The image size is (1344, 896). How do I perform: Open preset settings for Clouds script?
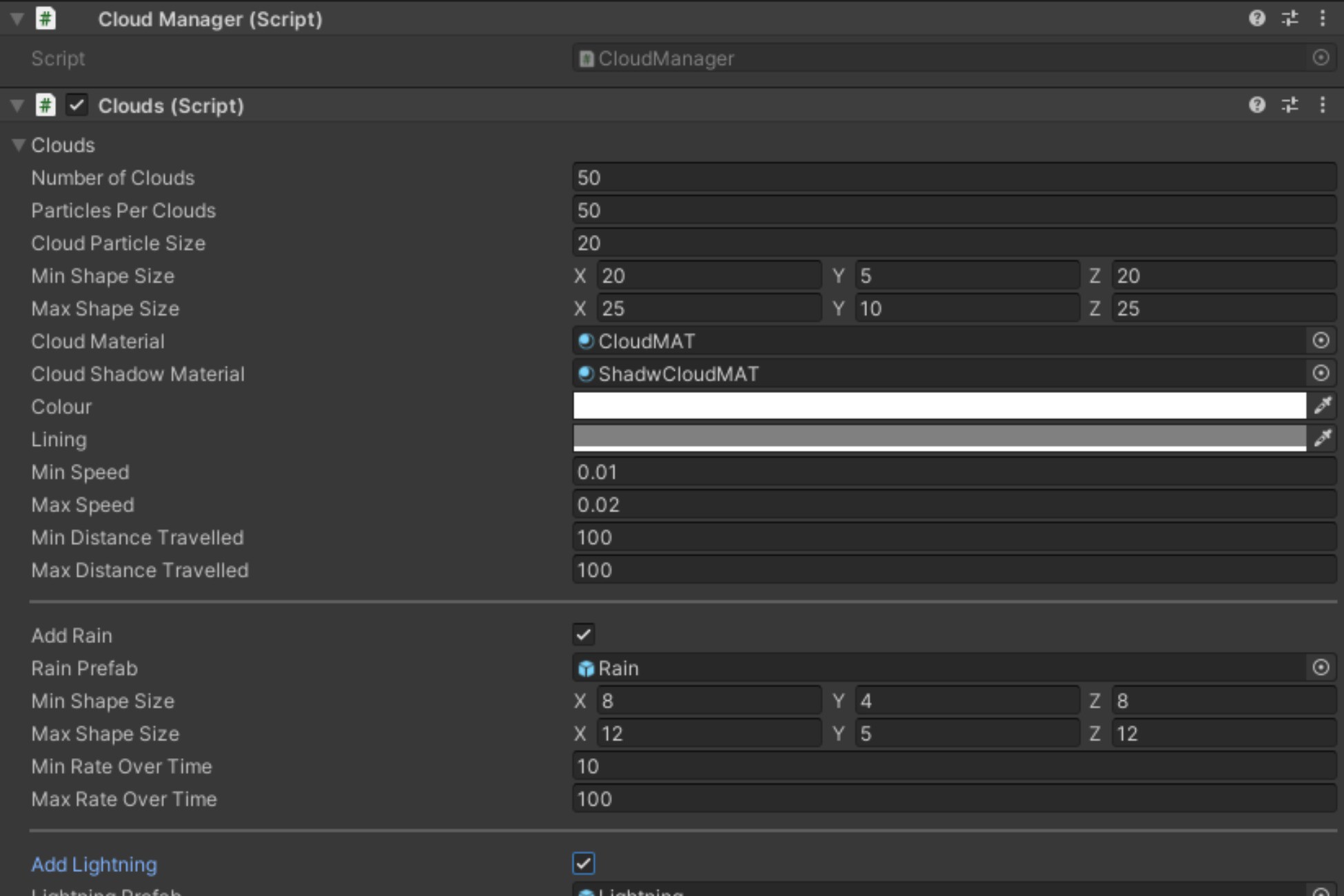pyautogui.click(x=1290, y=105)
